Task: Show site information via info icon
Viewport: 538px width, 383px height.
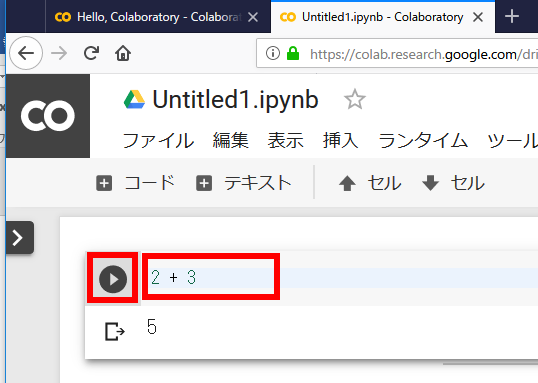Action: click(x=273, y=53)
